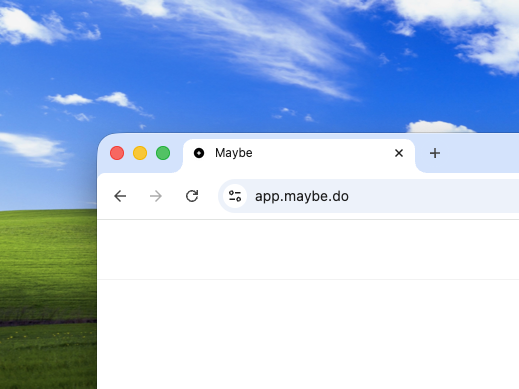Reload the app.maybe.do page

coord(192,196)
